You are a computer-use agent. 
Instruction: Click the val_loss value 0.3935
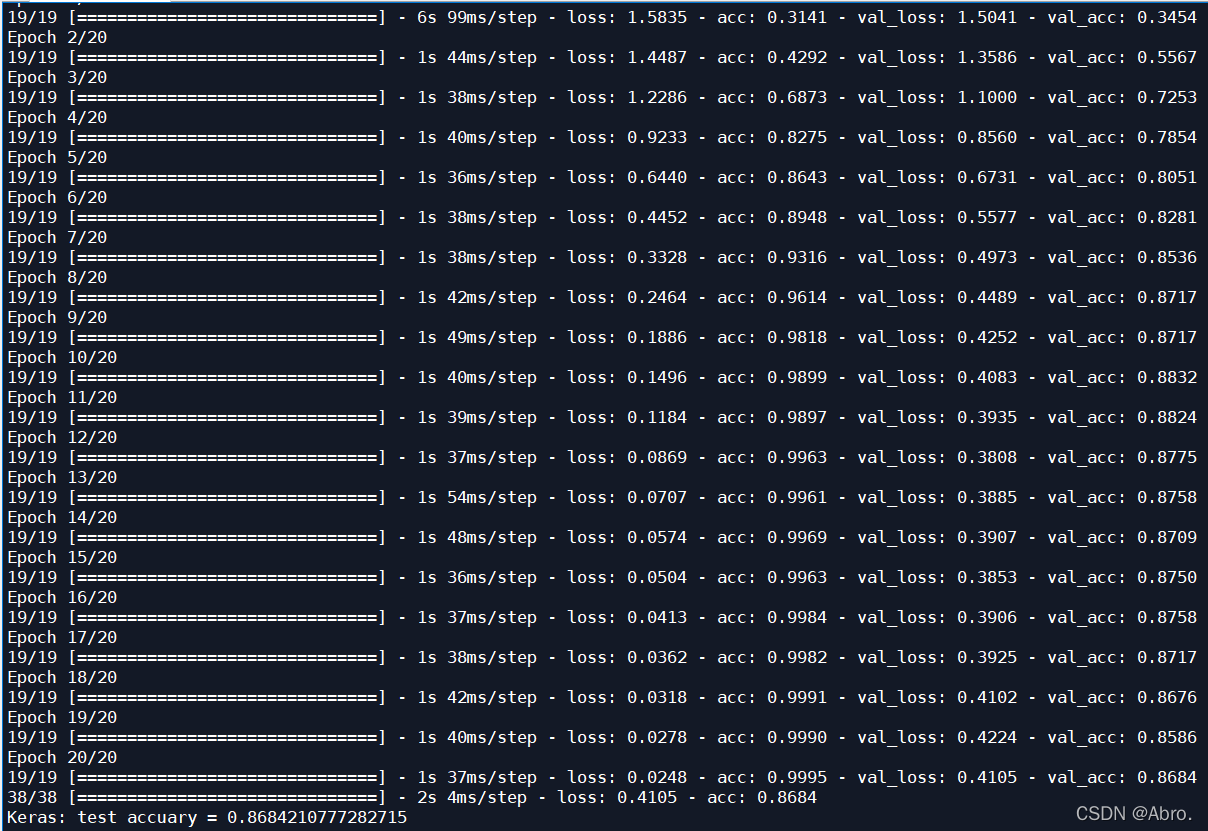[x=987, y=417]
